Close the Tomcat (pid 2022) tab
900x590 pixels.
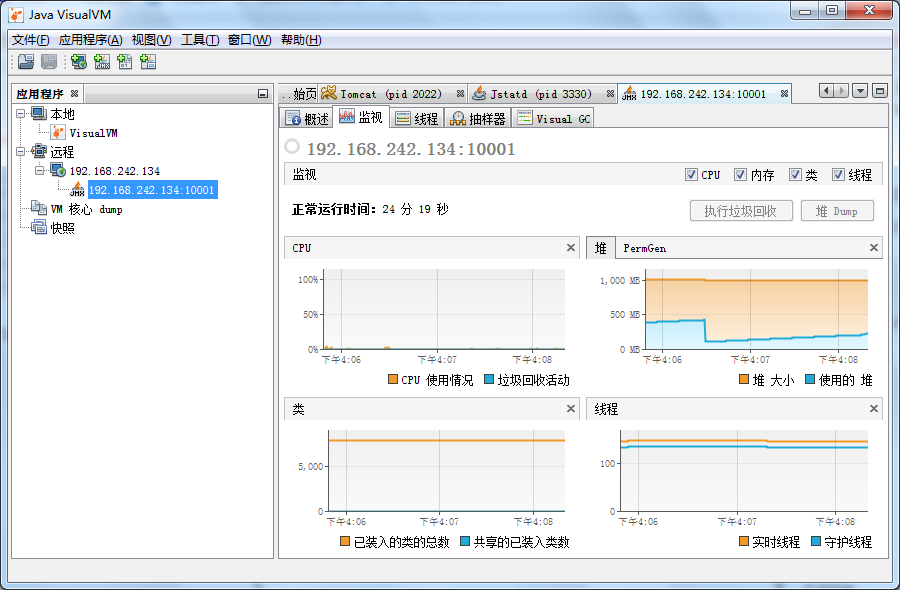tap(460, 94)
